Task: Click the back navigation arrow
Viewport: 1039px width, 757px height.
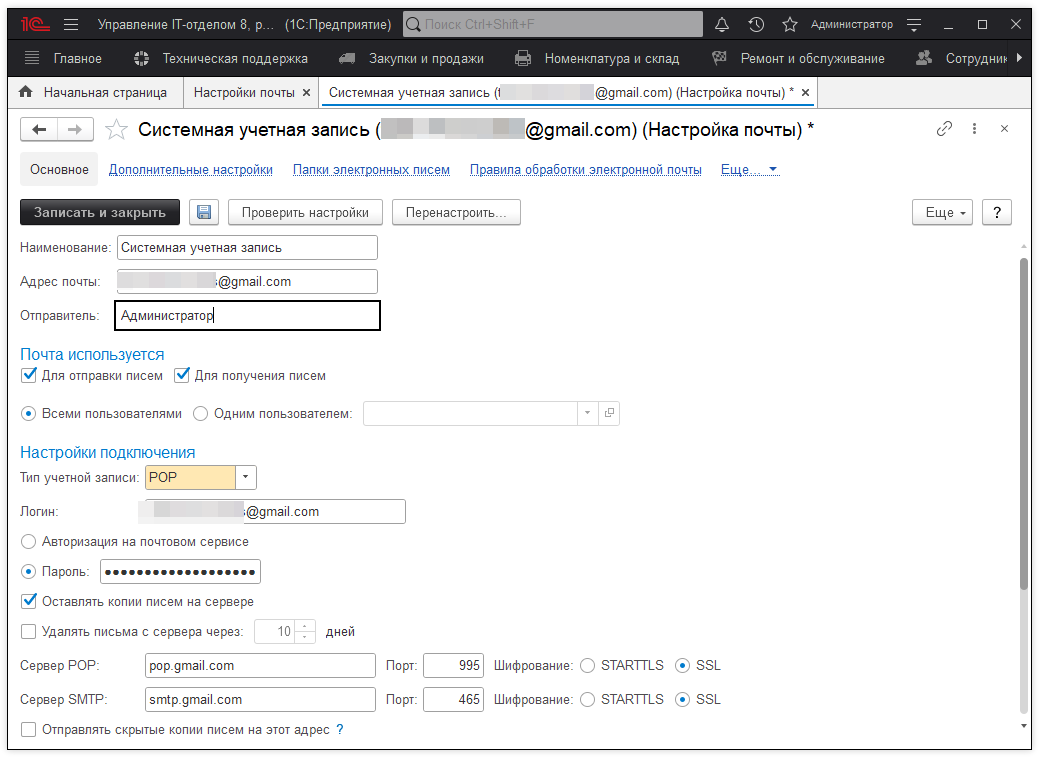Action: (x=39, y=129)
